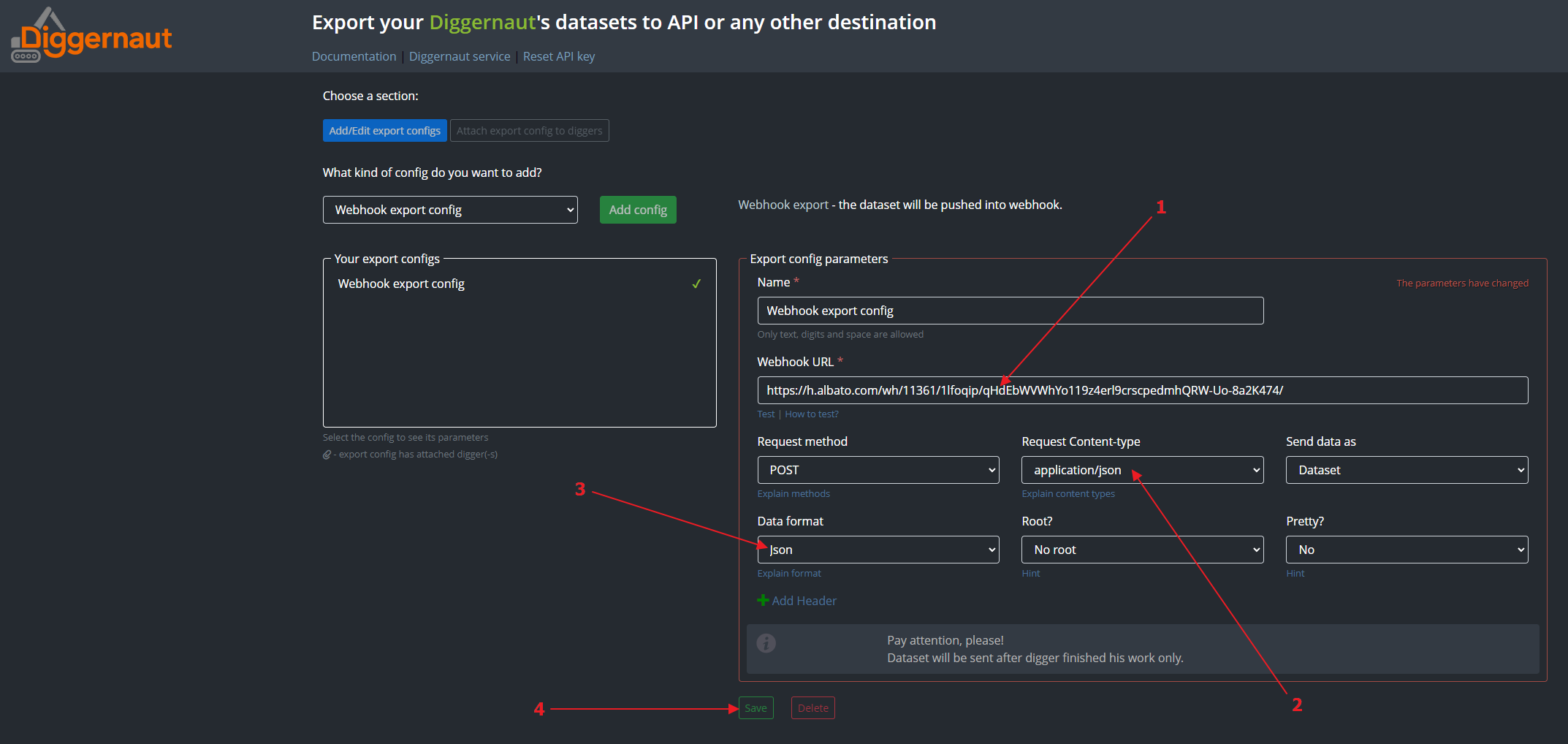The height and width of the screenshot is (744, 1568).
Task: Click the Test link under Webhook URL
Action: coord(766,414)
